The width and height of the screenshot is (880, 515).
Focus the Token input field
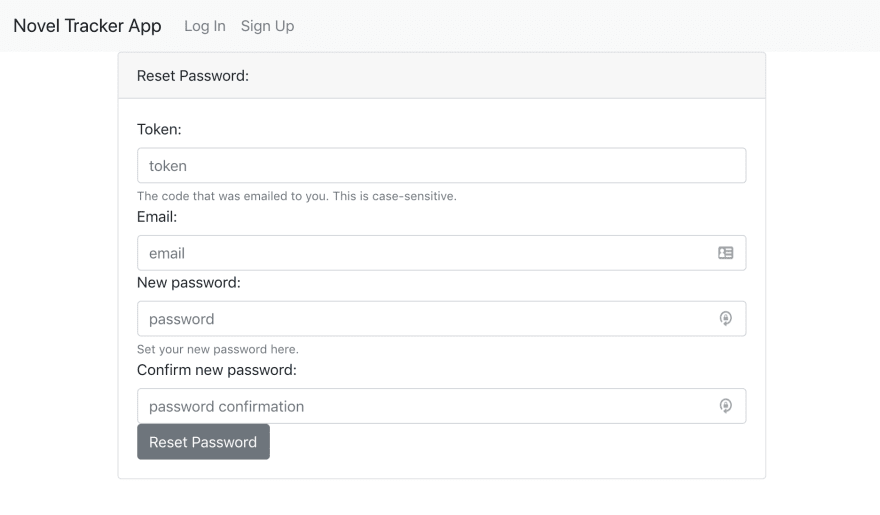point(442,165)
